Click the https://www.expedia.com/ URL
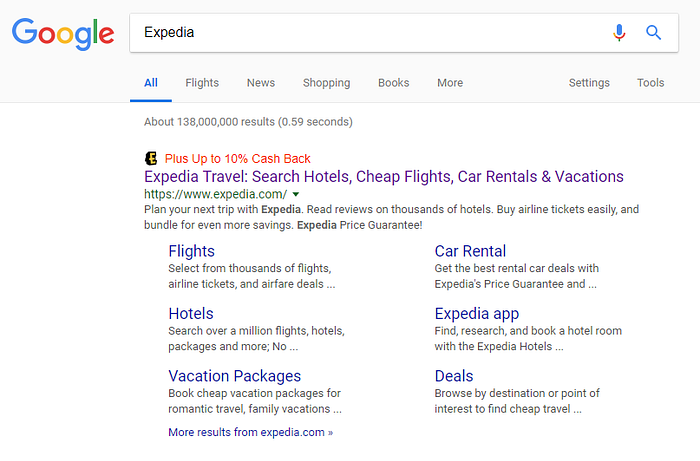Screen dimensions: 700x461 216,195
